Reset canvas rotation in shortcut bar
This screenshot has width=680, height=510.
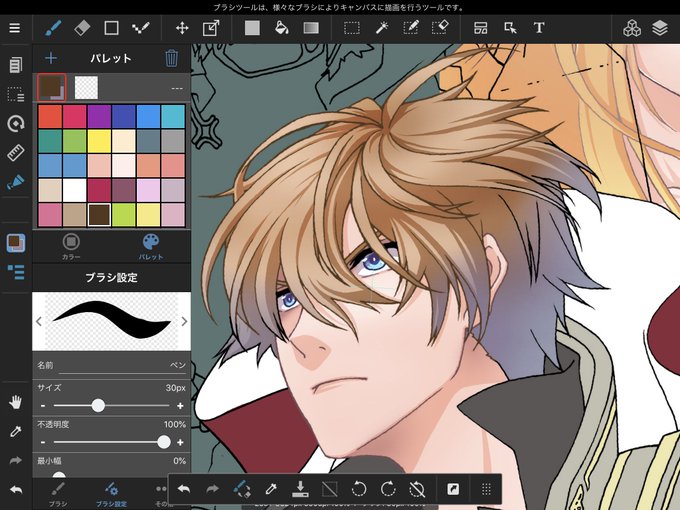pos(417,489)
